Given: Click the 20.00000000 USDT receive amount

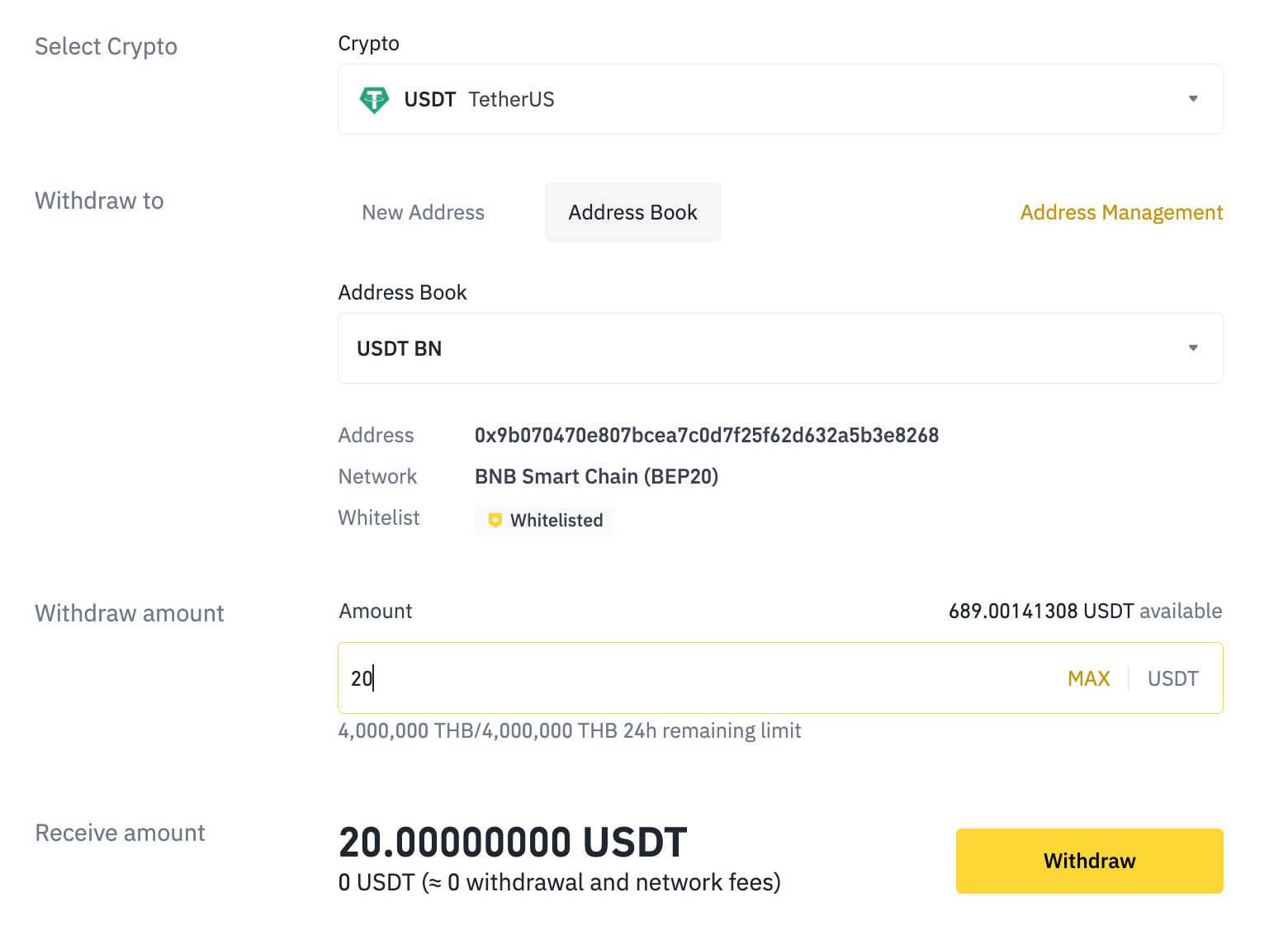Looking at the screenshot, I should click(513, 843).
